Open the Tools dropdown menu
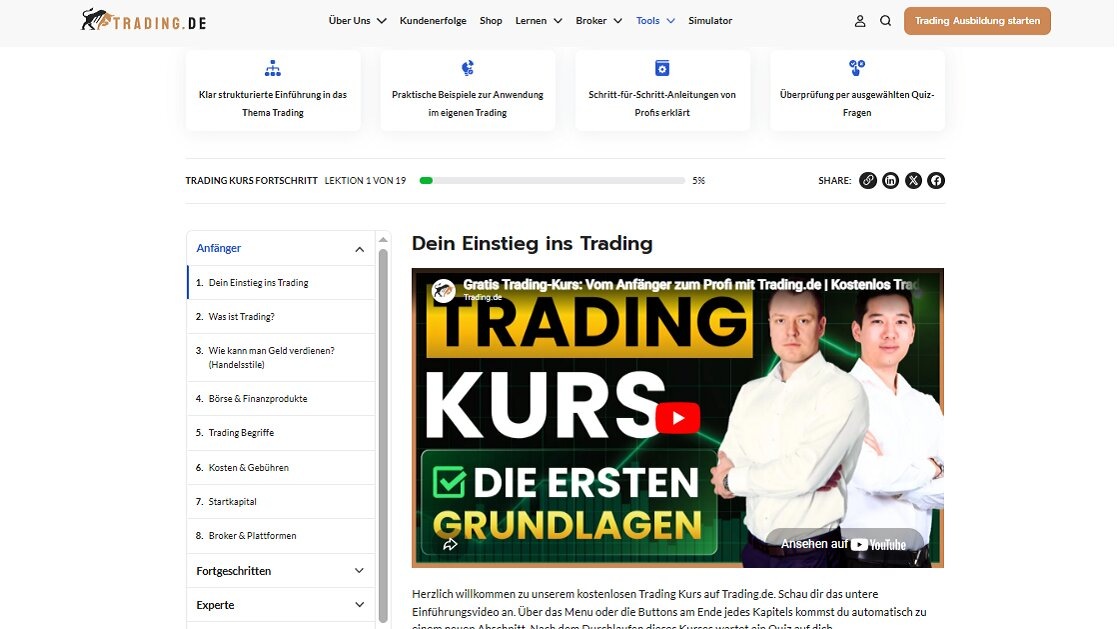Screen dimensions: 1118x629 click(655, 21)
